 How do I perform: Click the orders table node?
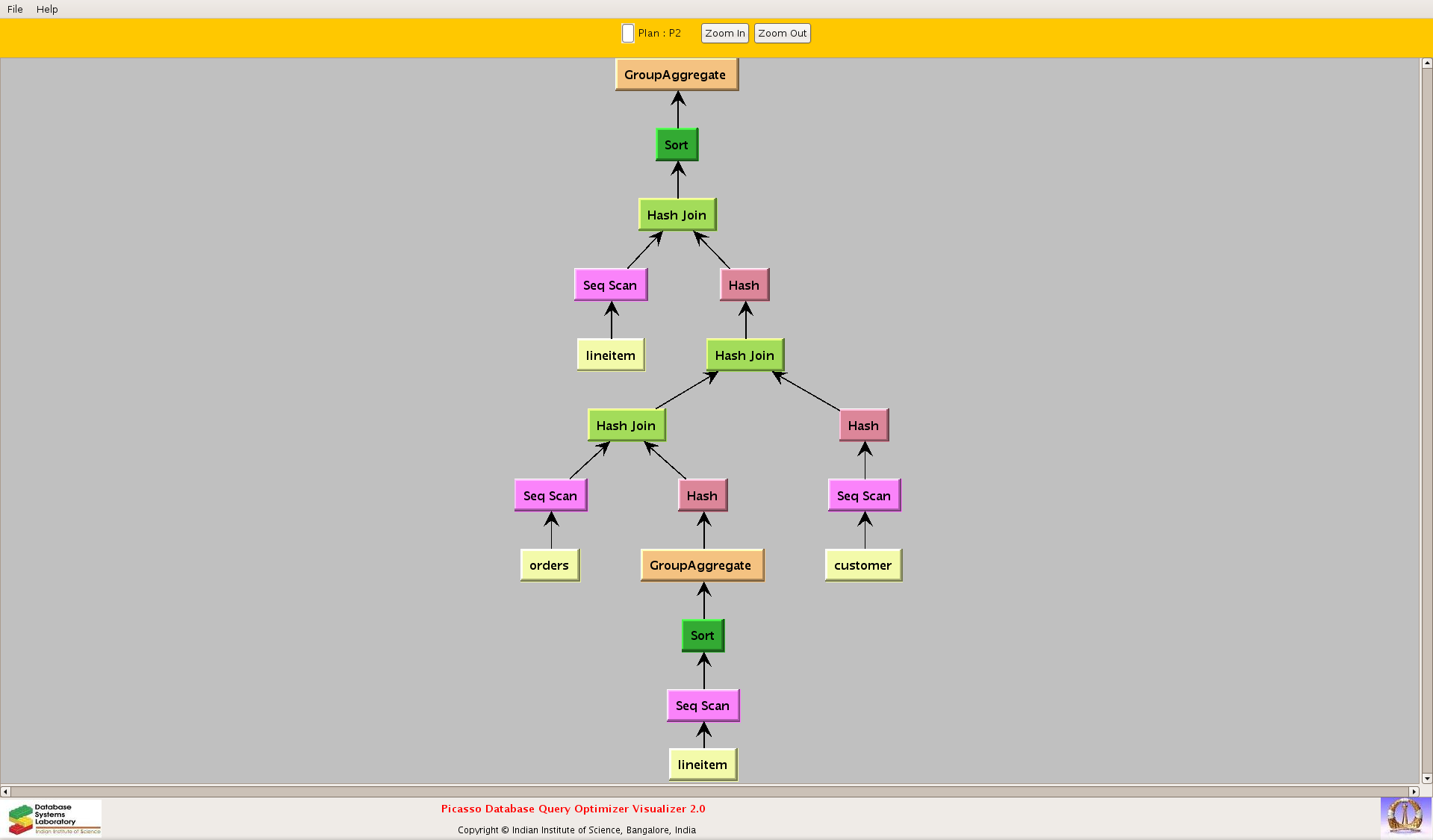coord(549,565)
